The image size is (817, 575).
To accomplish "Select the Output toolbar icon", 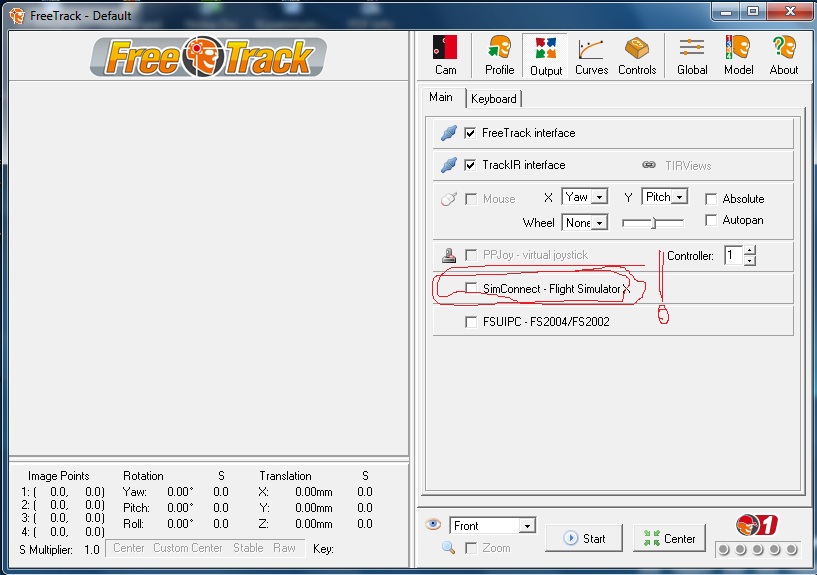I will (x=546, y=55).
